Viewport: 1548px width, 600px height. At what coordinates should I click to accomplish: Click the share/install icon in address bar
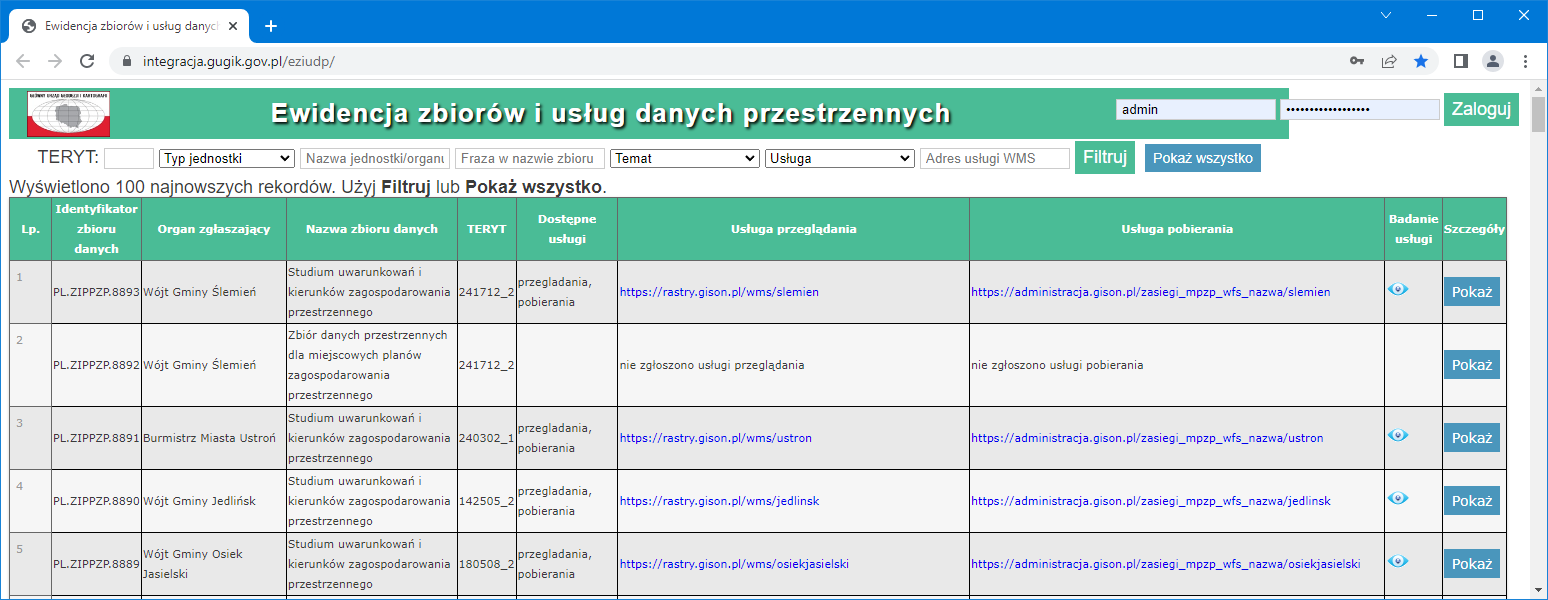click(x=1389, y=60)
